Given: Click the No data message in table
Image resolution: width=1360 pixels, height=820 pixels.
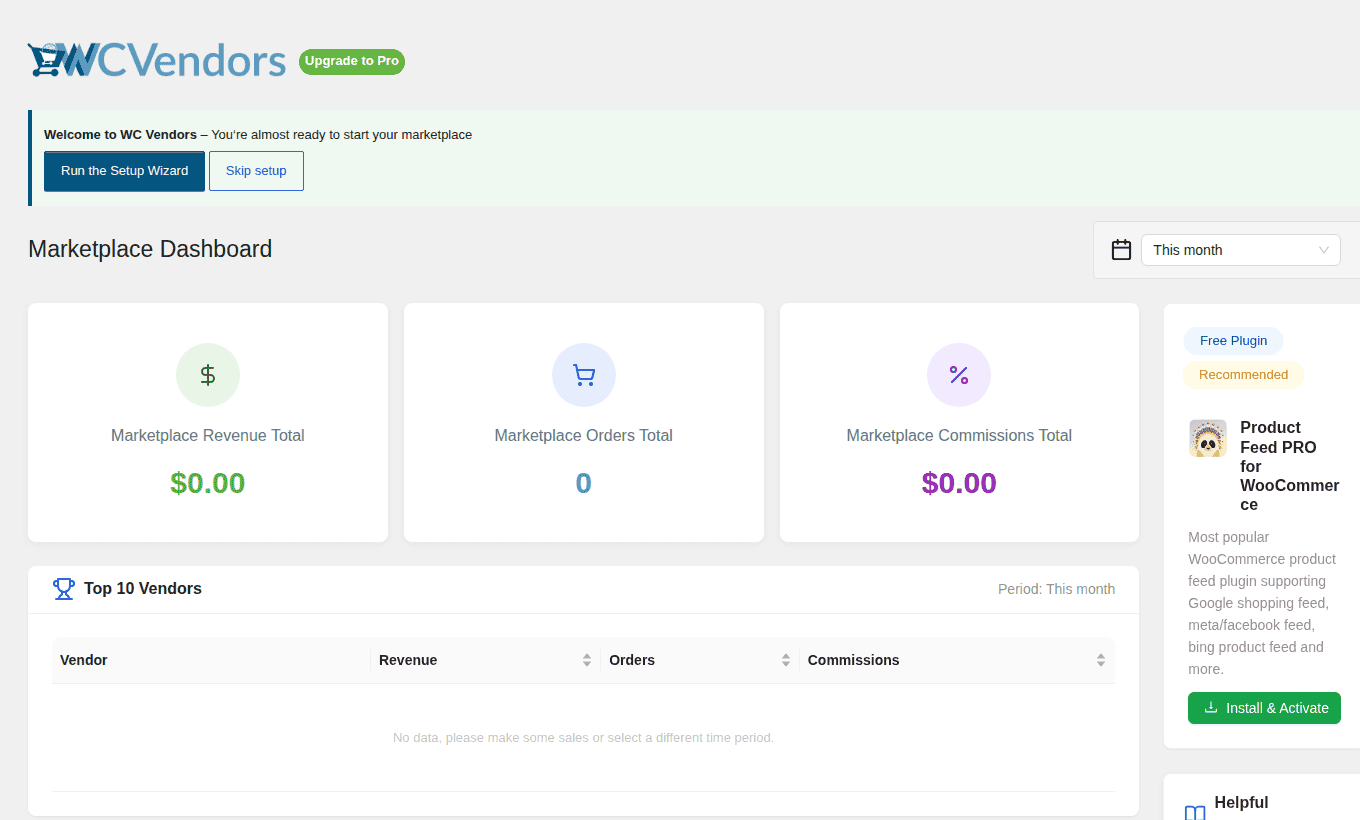Looking at the screenshot, I should pyautogui.click(x=583, y=738).
